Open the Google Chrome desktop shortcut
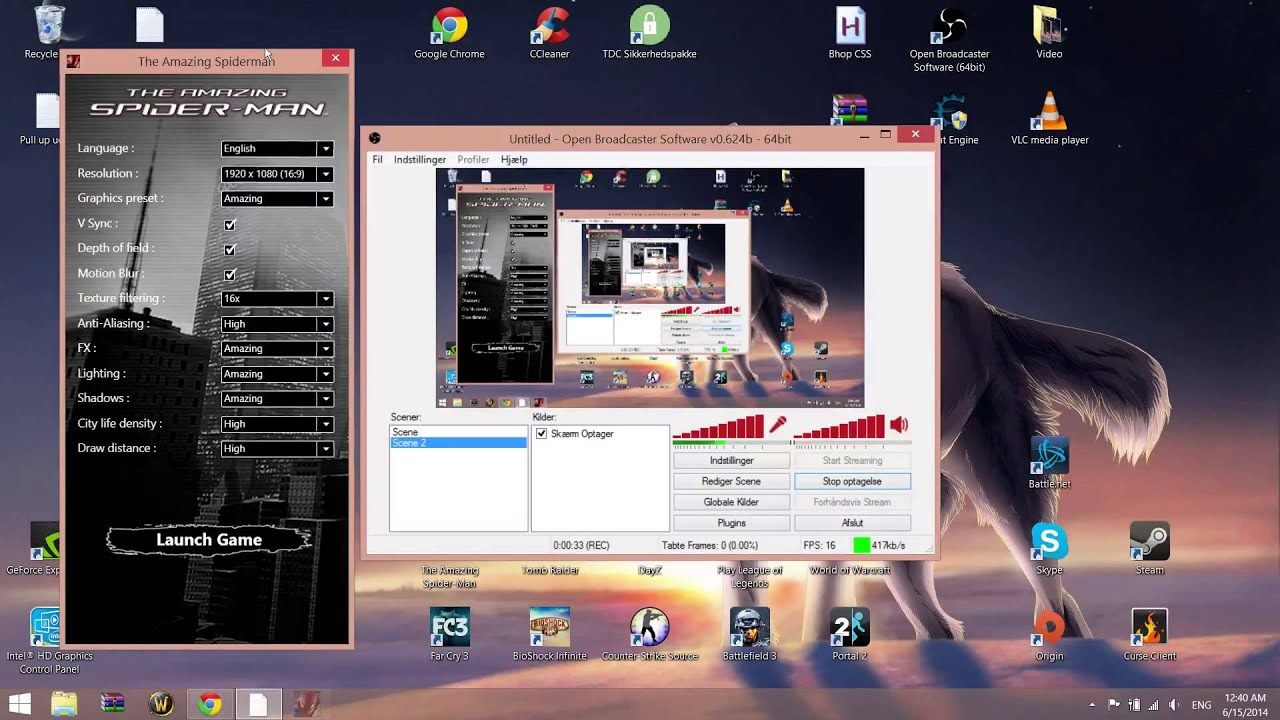The image size is (1280, 720). pos(449,33)
